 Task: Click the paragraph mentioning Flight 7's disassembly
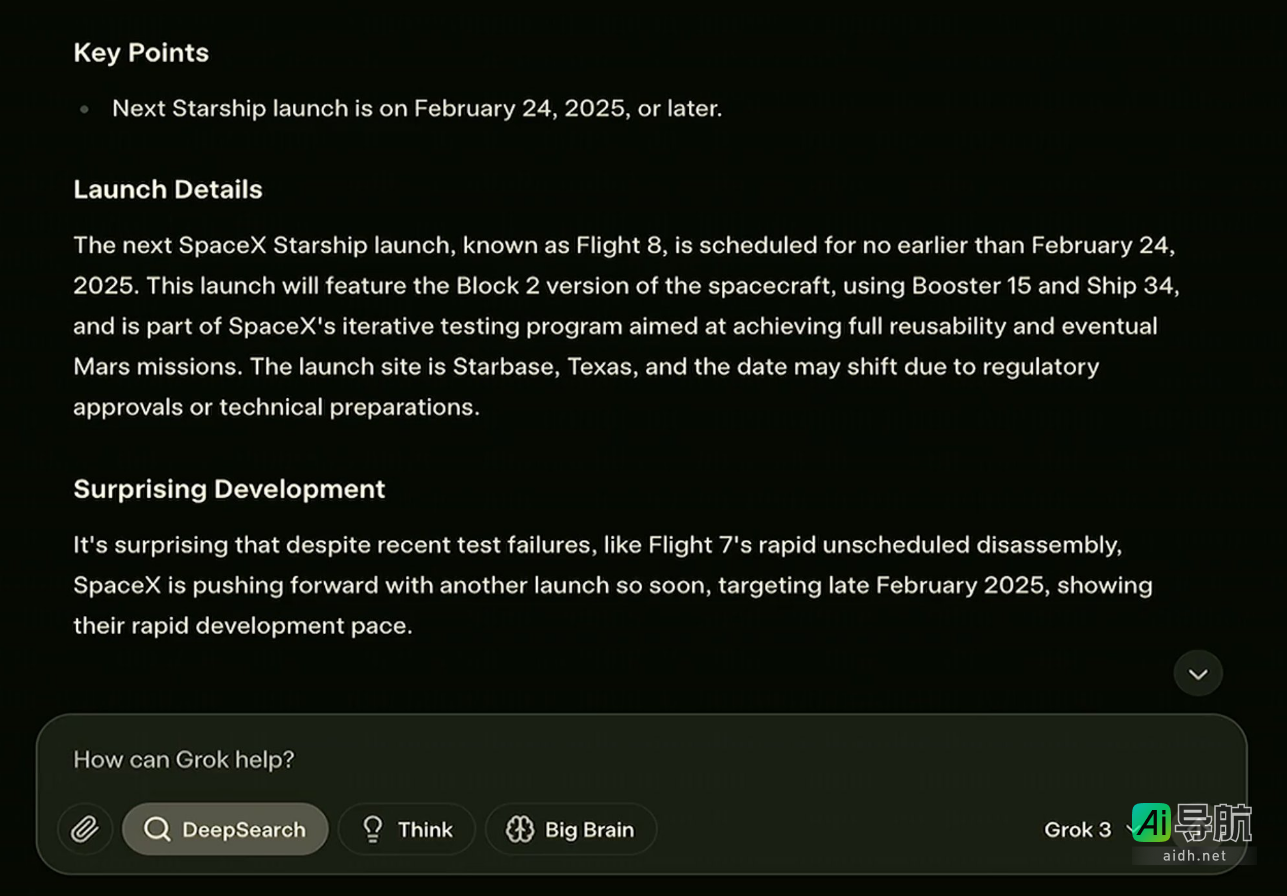click(613, 585)
